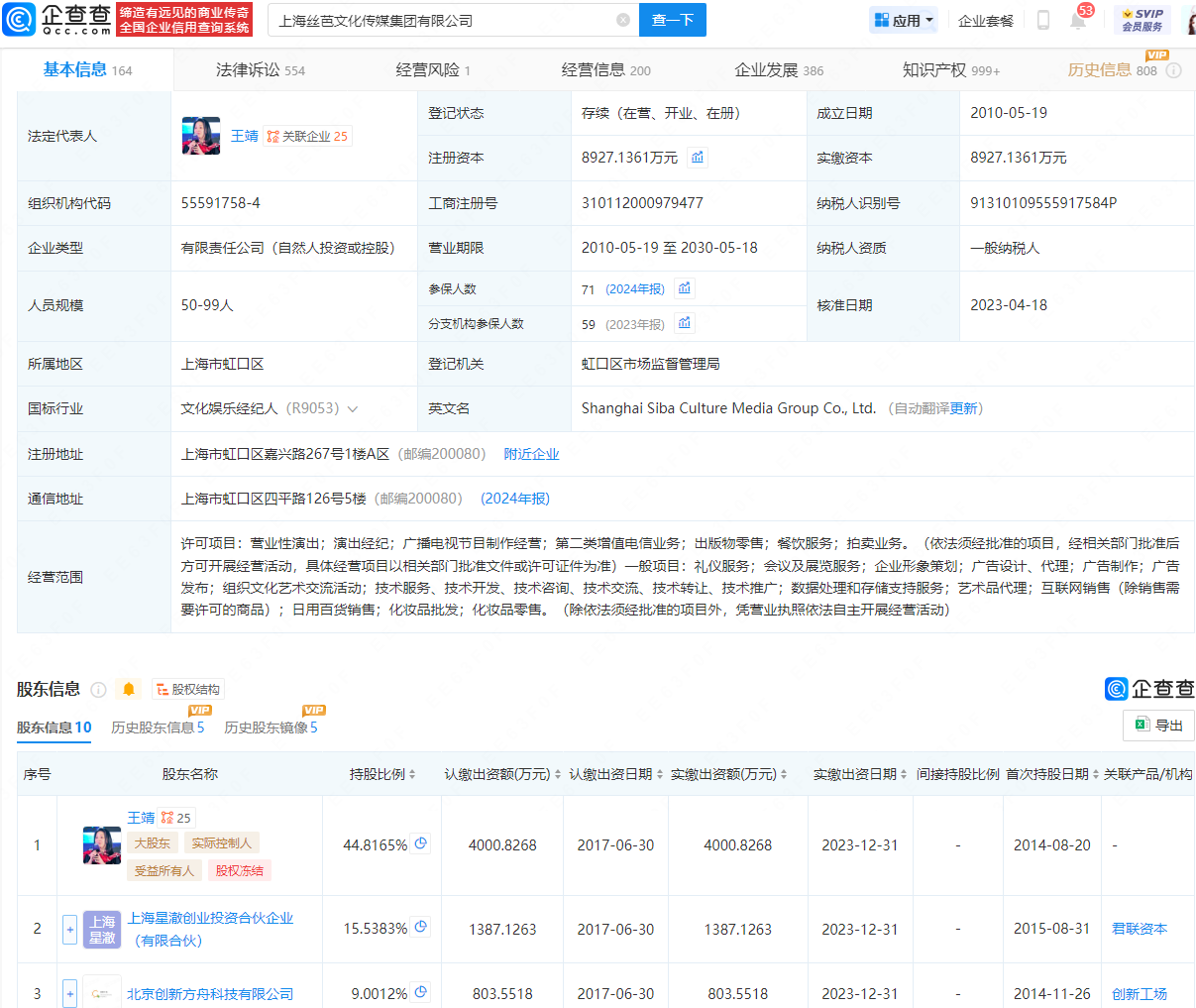This screenshot has width=1196, height=1008.
Task: Expand the 文化娱乐经纪人 industry chevron
Action: [353, 409]
